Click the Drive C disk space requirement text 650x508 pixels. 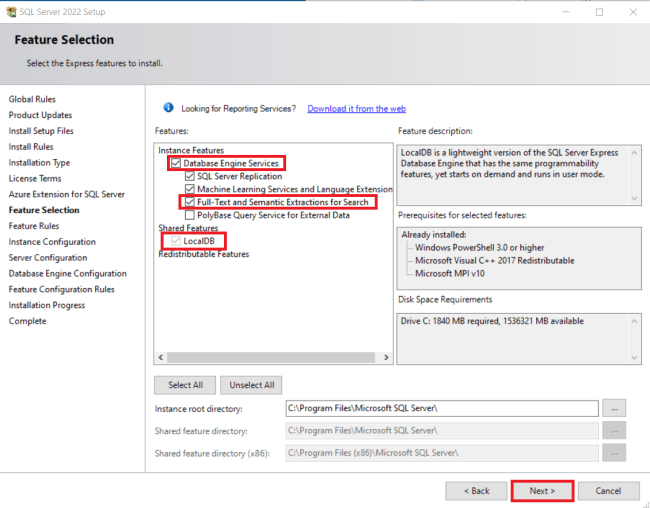pyautogui.click(x=492, y=321)
